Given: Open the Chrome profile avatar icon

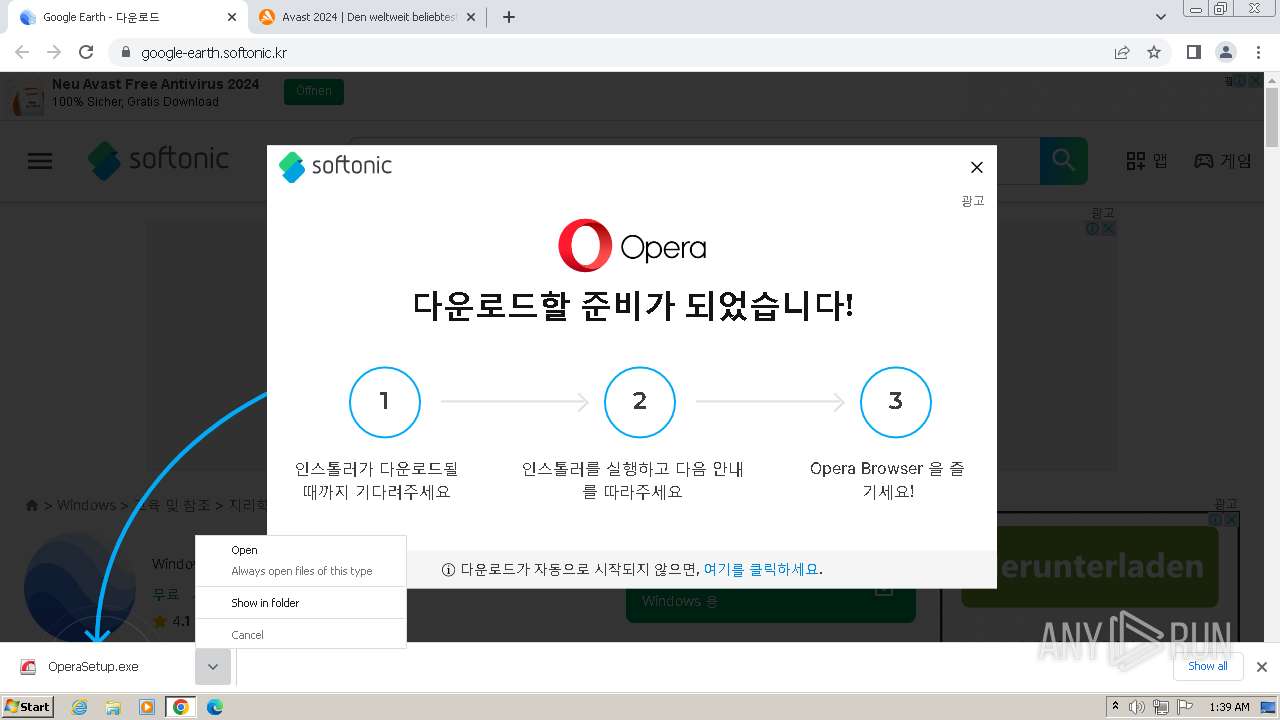Looking at the screenshot, I should click(x=1225, y=52).
